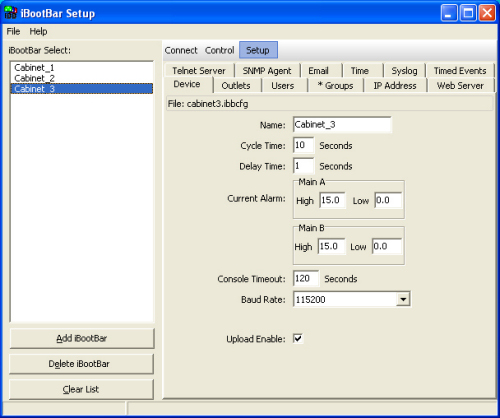Open the SNMP Agent tab
Screen dimensions: 500x418
(267, 71)
